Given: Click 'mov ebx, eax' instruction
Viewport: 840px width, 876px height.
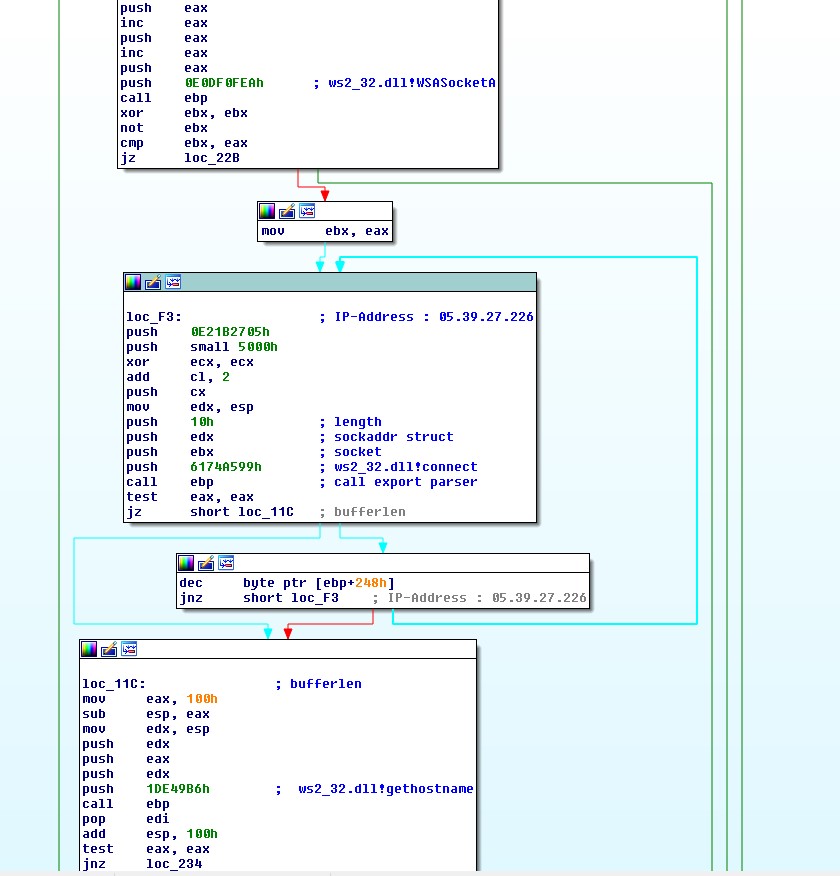Looking at the screenshot, I should pyautogui.click(x=325, y=231).
